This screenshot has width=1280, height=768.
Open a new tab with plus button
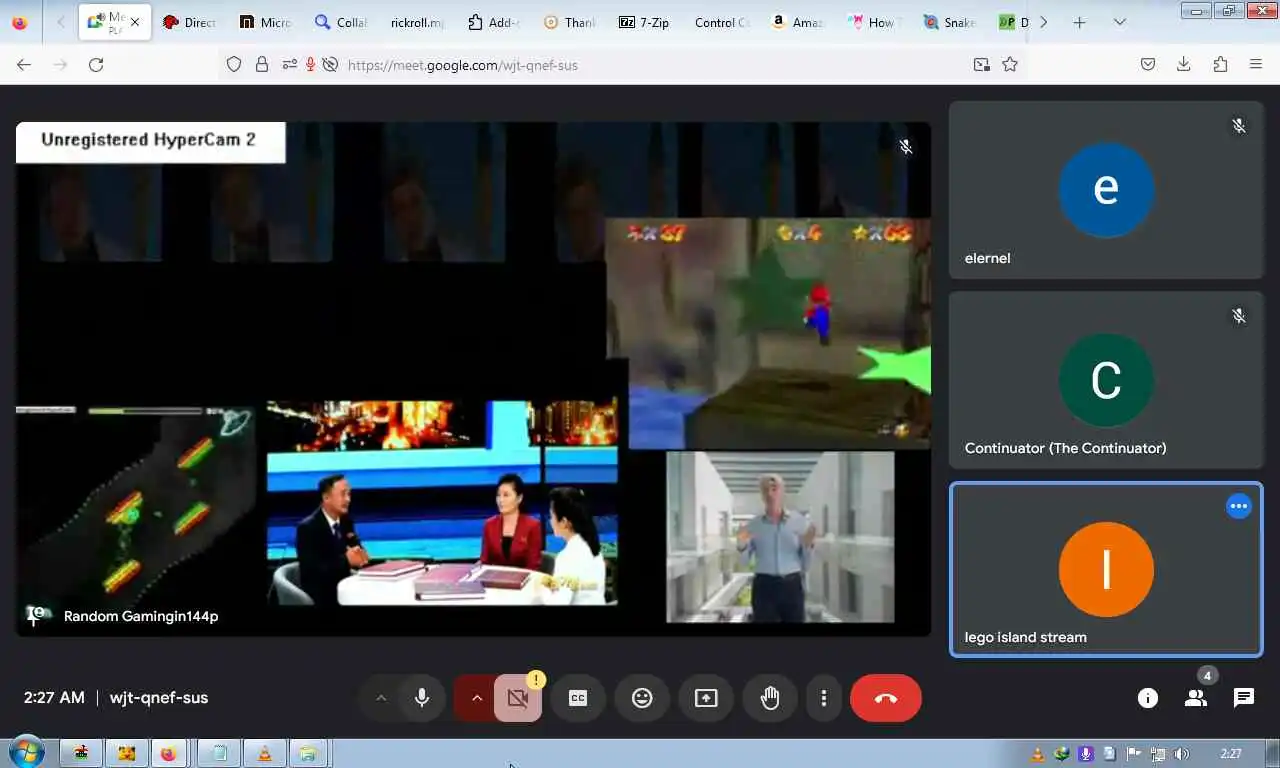coord(1079,22)
